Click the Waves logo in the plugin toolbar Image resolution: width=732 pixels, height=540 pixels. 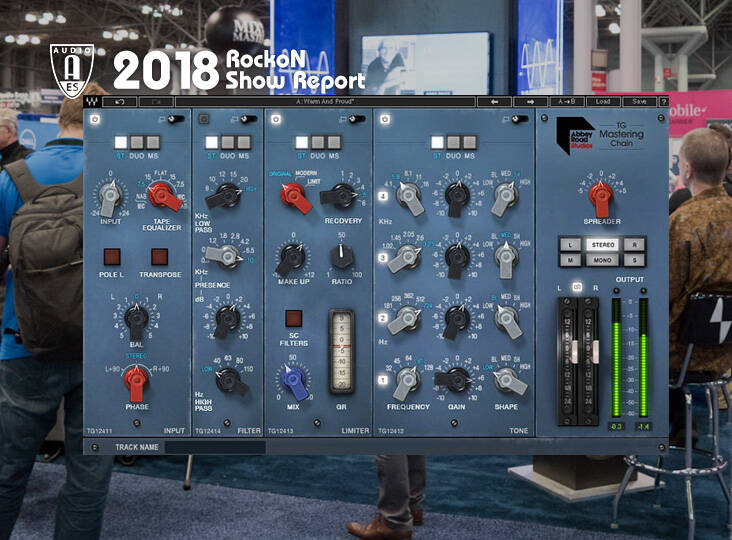click(x=92, y=101)
